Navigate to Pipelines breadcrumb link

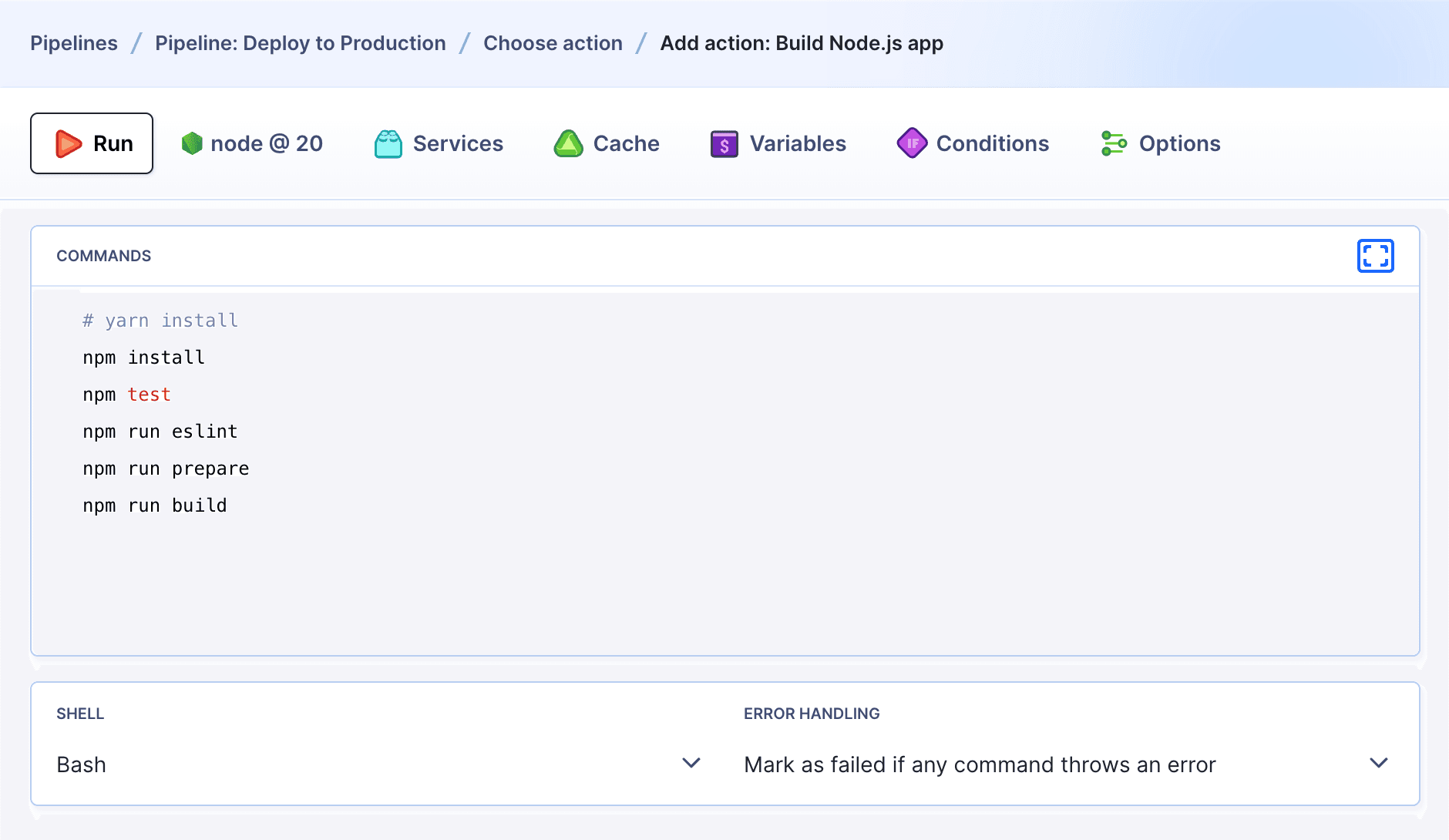[x=74, y=43]
